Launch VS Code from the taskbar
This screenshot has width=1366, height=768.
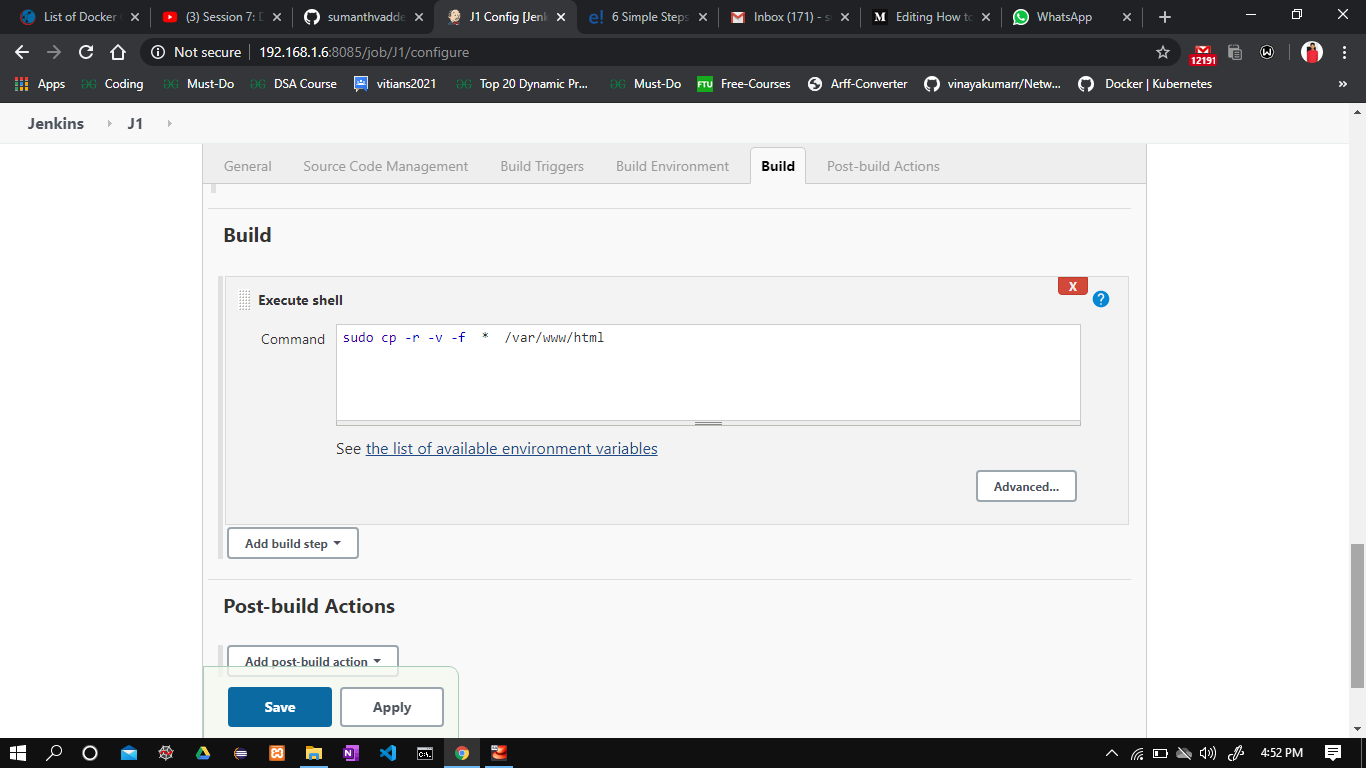(x=388, y=754)
